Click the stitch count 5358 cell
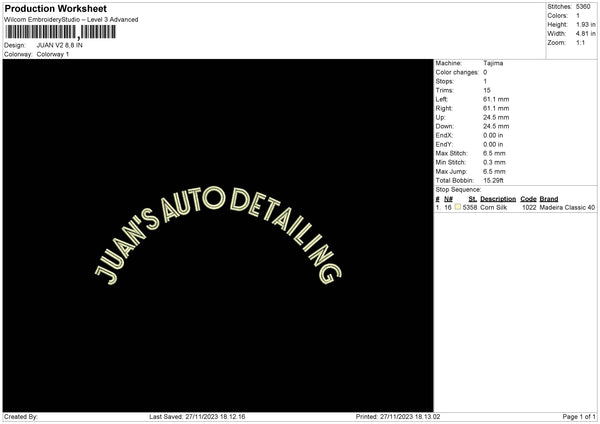The width and height of the screenshot is (600, 424). (470, 207)
